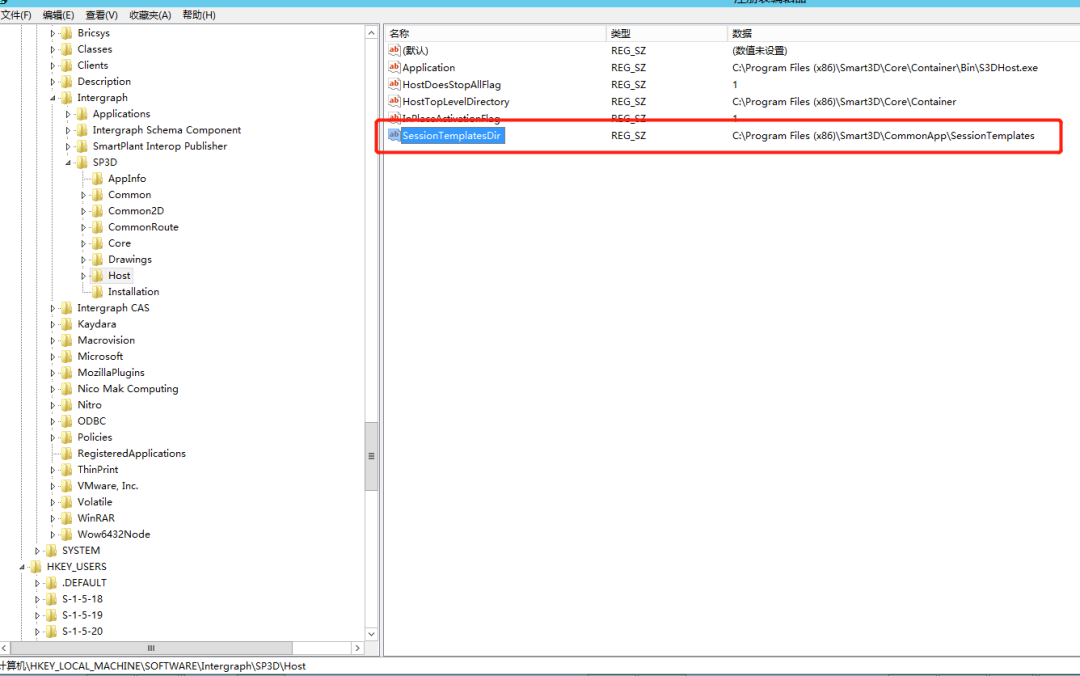Sort by the 数据 column header

[903, 33]
